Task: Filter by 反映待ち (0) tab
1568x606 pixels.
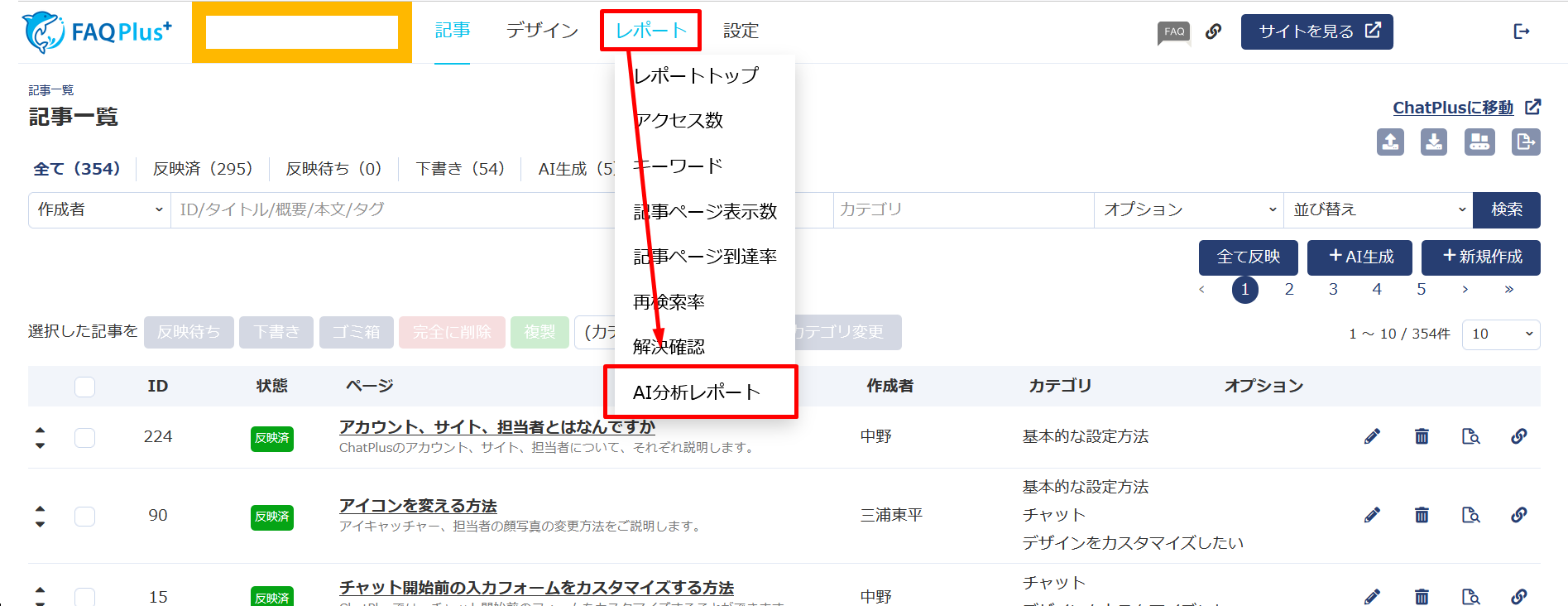Action: [x=333, y=169]
